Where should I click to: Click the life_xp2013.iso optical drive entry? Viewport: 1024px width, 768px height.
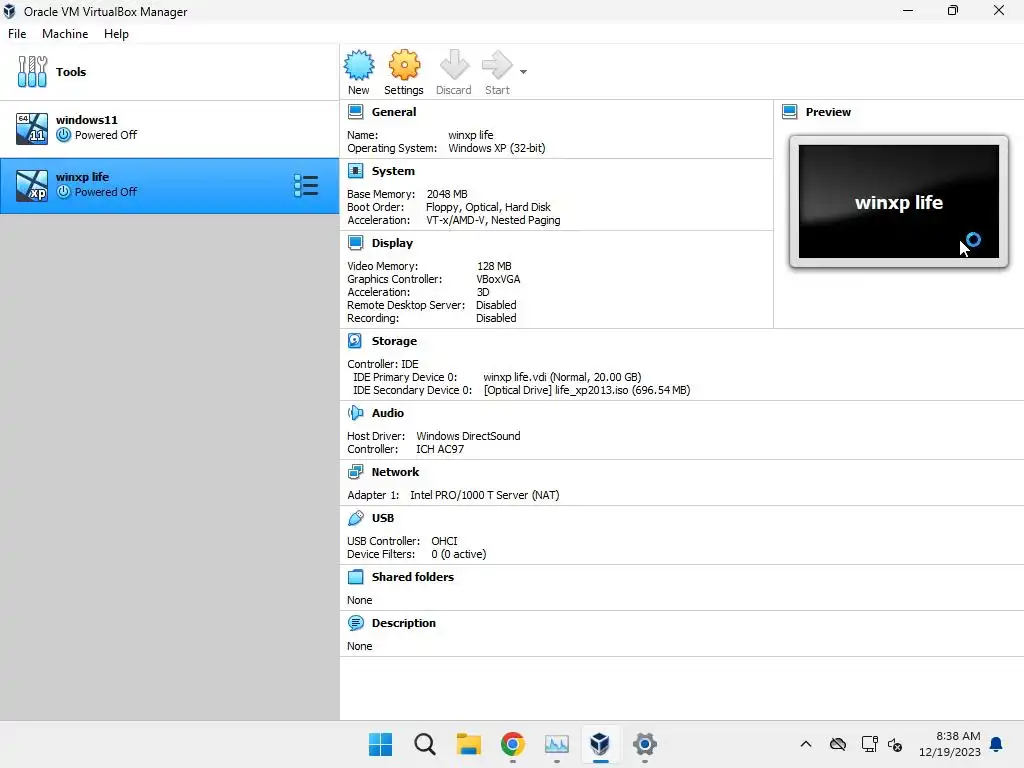coord(586,390)
